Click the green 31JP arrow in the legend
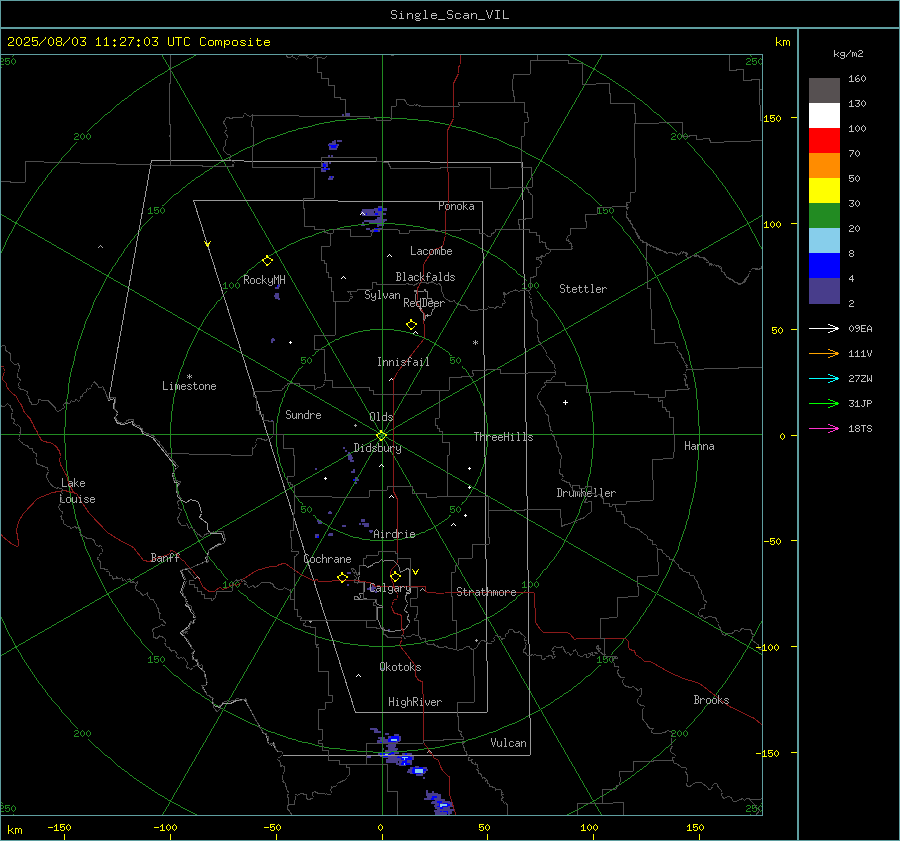 pyautogui.click(x=824, y=404)
